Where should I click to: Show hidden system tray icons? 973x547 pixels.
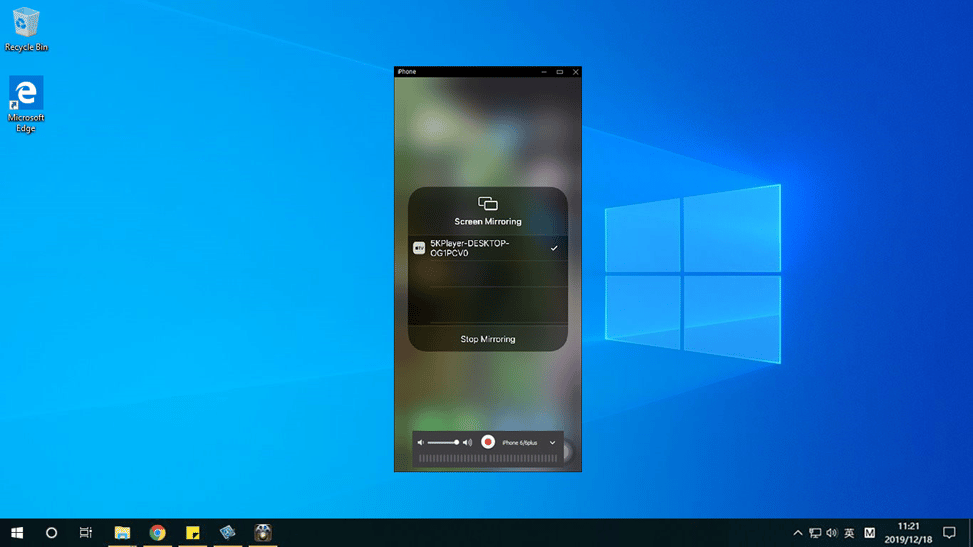pyautogui.click(x=797, y=533)
